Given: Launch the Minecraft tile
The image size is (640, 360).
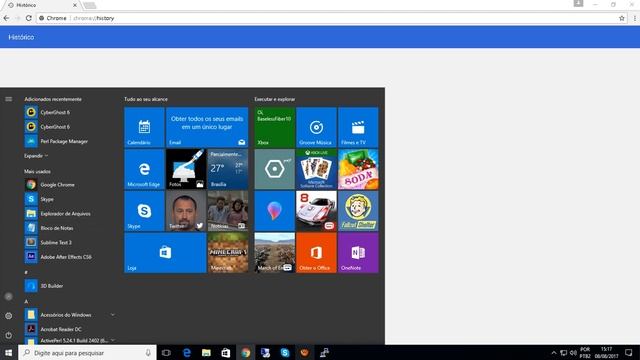Looking at the screenshot, I should pyautogui.click(x=228, y=253).
